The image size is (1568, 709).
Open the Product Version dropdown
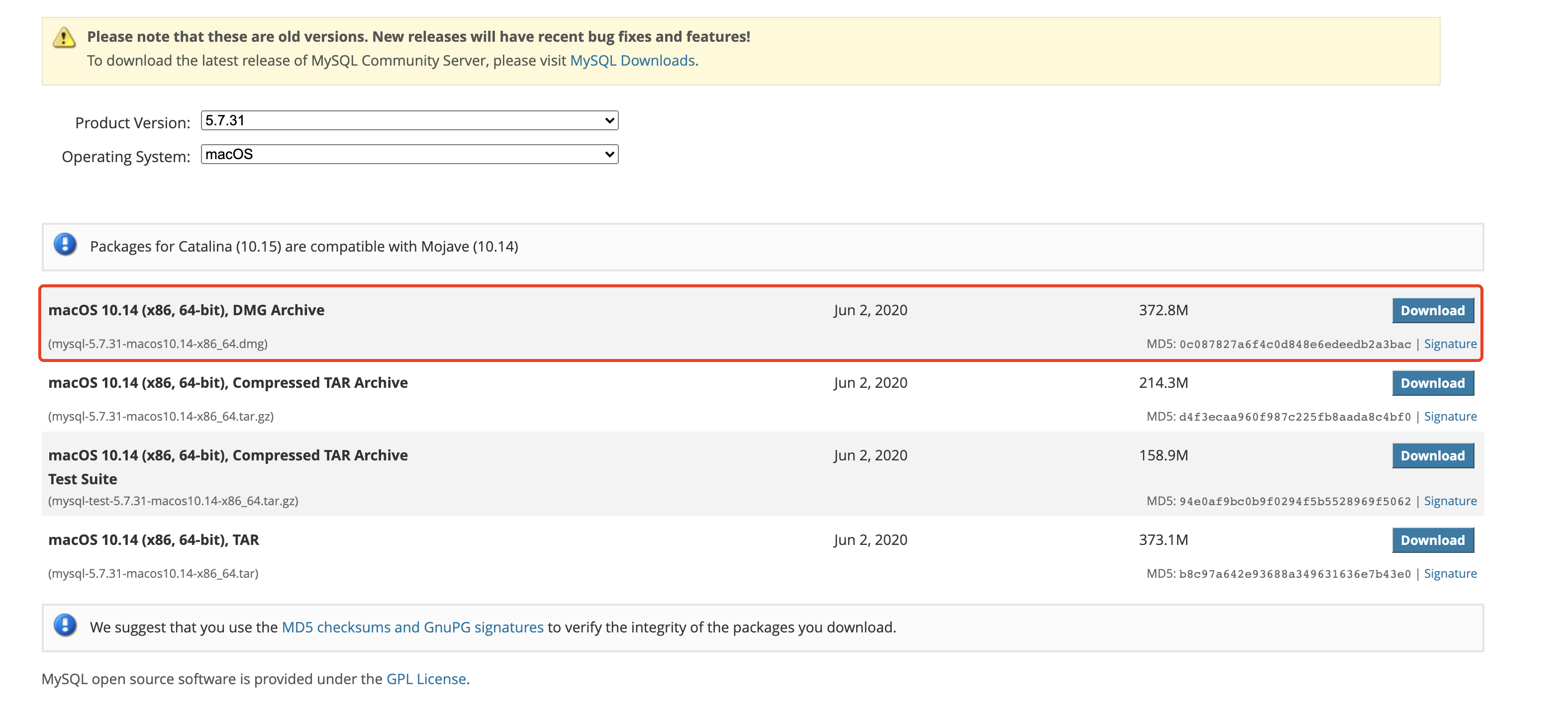[409, 120]
